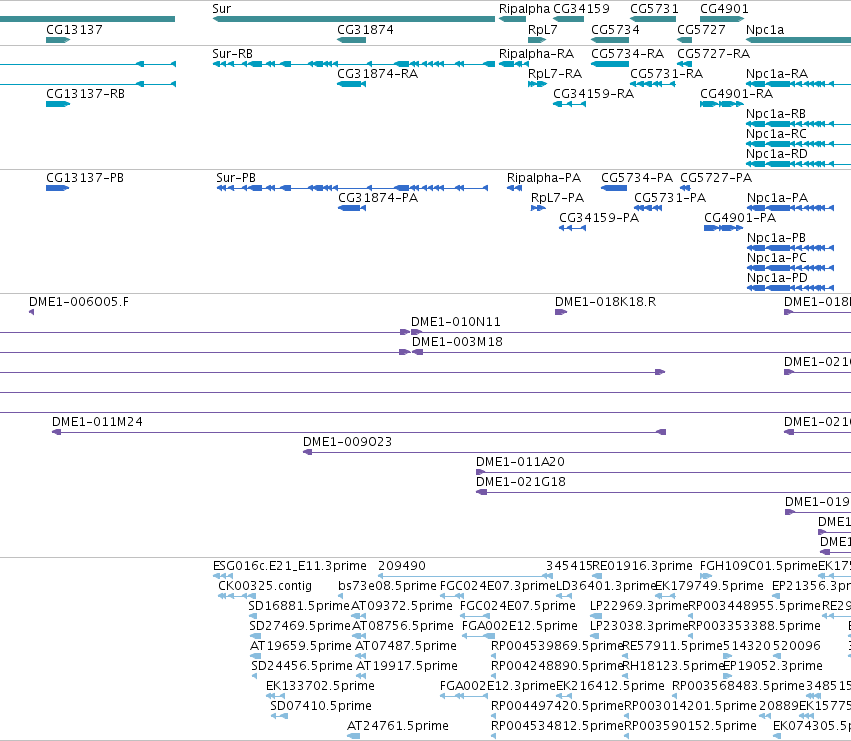Open the CG31874-PA protein feature
This screenshot has height=741, width=851.
point(352,208)
